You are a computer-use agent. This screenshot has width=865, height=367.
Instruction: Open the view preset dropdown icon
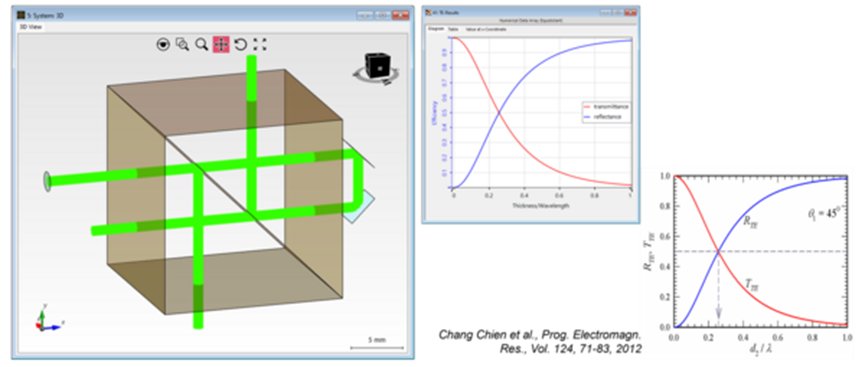(163, 45)
